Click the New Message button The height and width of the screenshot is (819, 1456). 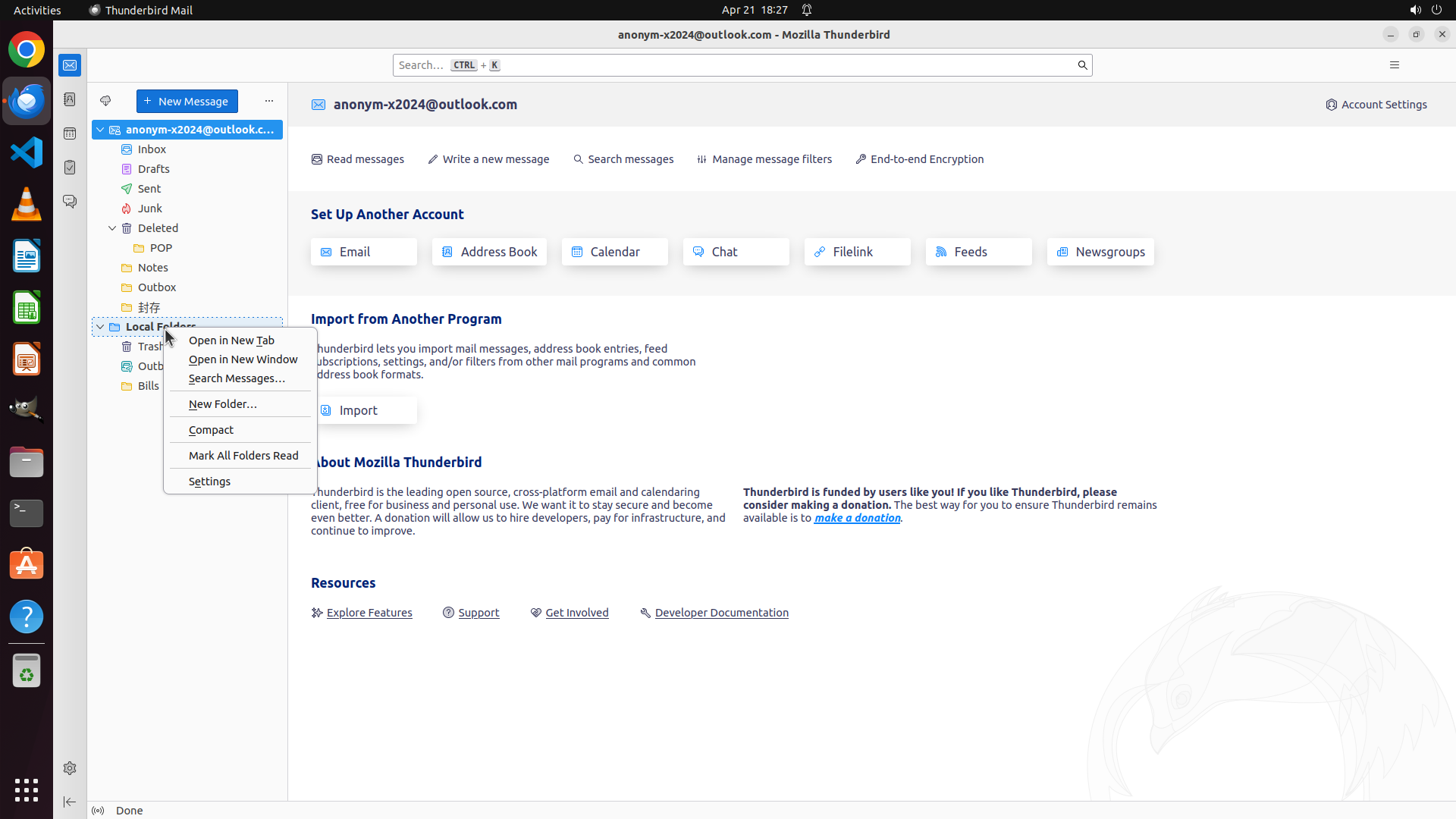(x=187, y=101)
